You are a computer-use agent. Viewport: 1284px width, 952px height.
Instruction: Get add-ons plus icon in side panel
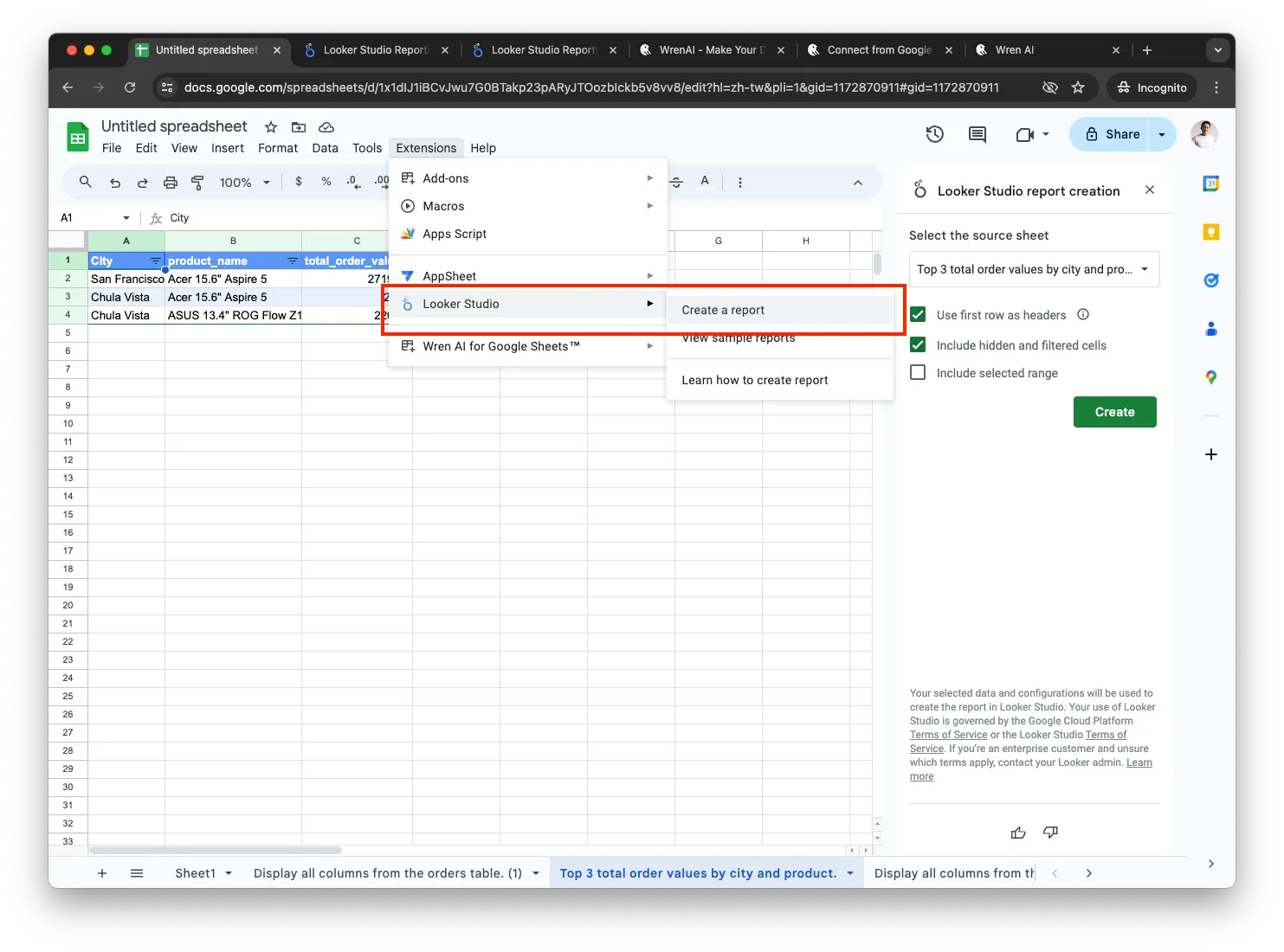(1211, 454)
